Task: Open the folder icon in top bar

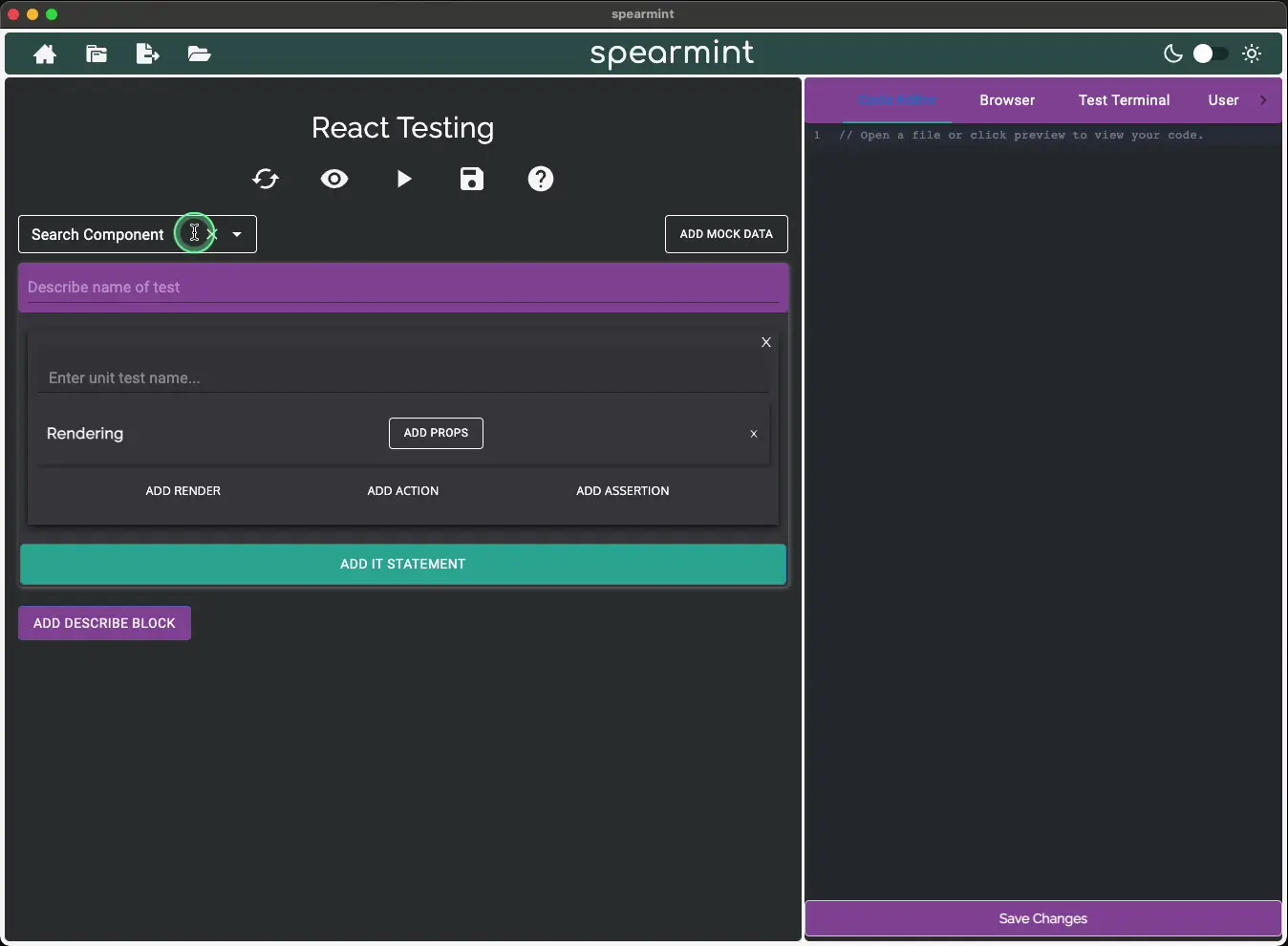Action: click(x=199, y=54)
